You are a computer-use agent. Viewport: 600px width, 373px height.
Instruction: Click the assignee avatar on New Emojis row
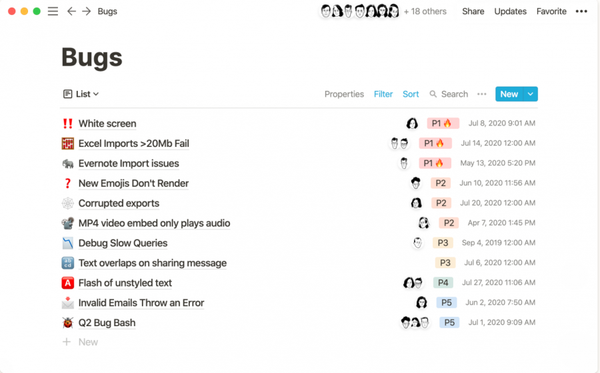pos(416,183)
